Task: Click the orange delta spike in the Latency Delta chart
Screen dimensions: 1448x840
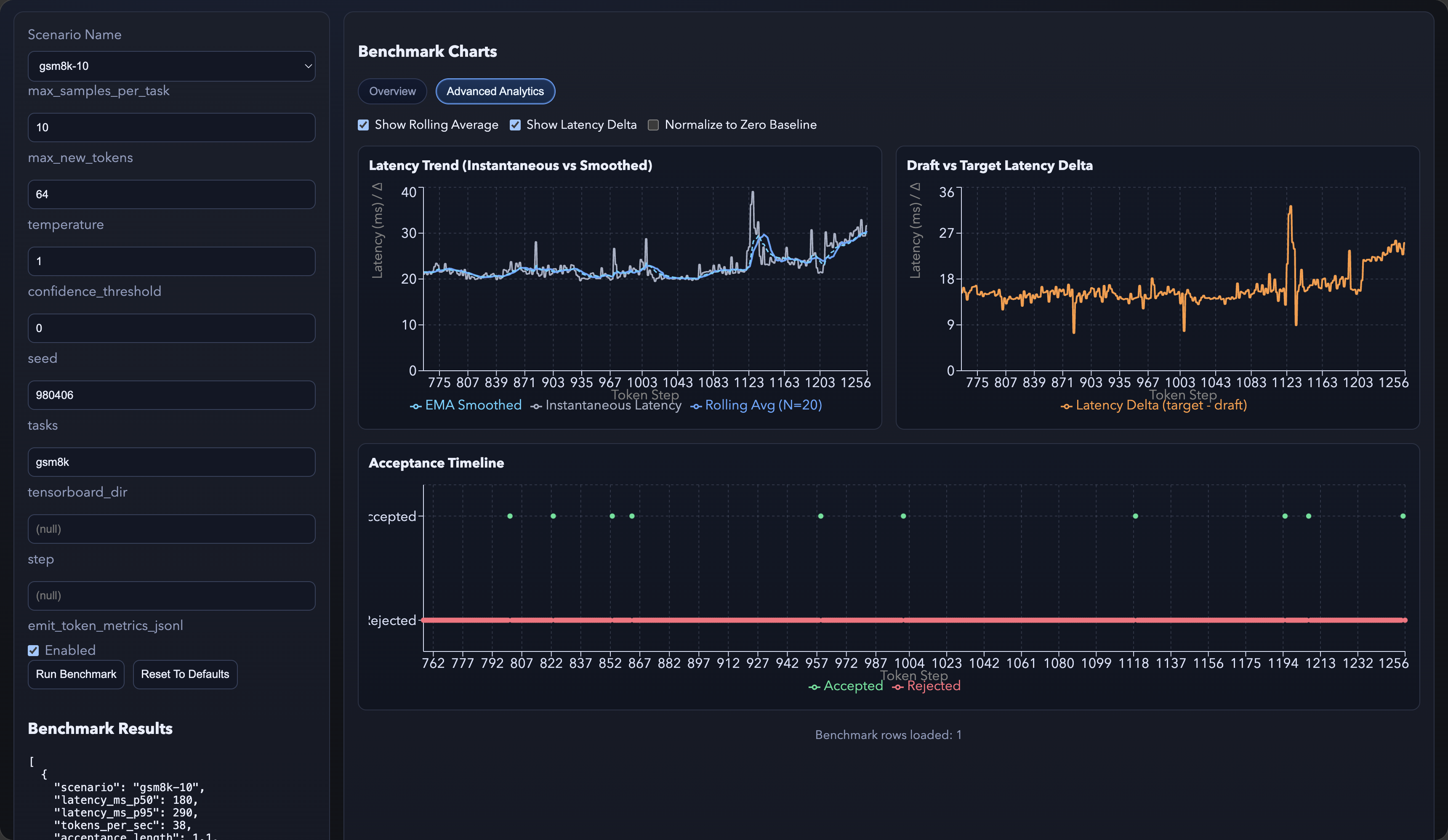Action: click(1290, 207)
